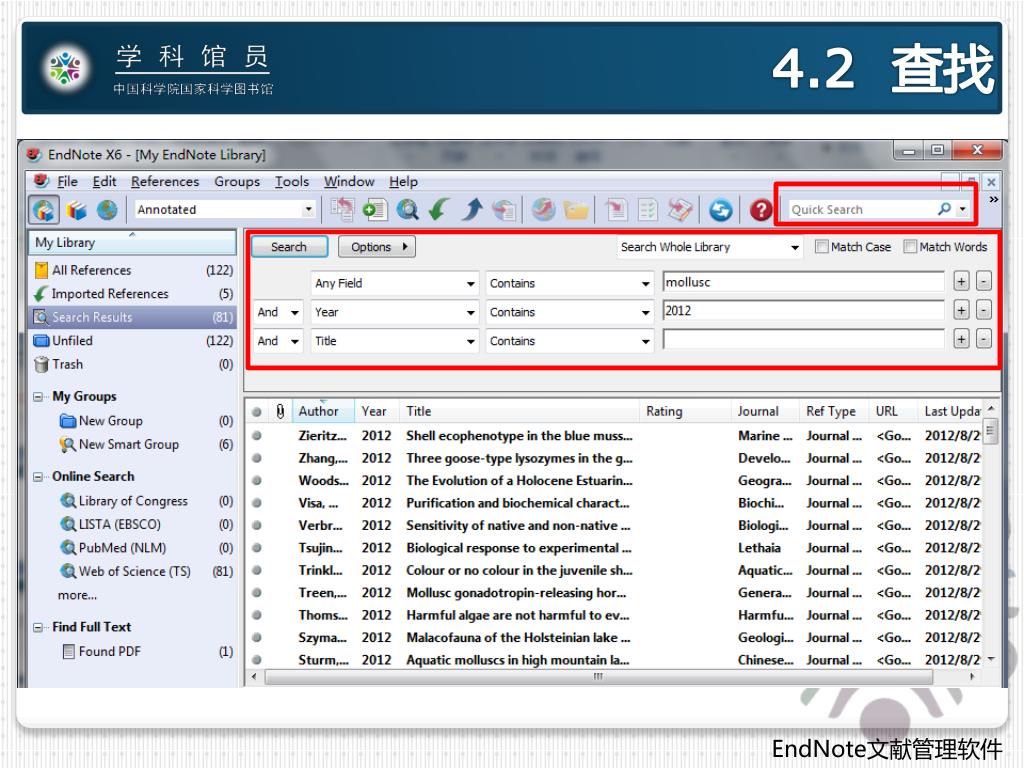Click the Quick Search input field
This screenshot has height=768, width=1024.
(x=861, y=210)
